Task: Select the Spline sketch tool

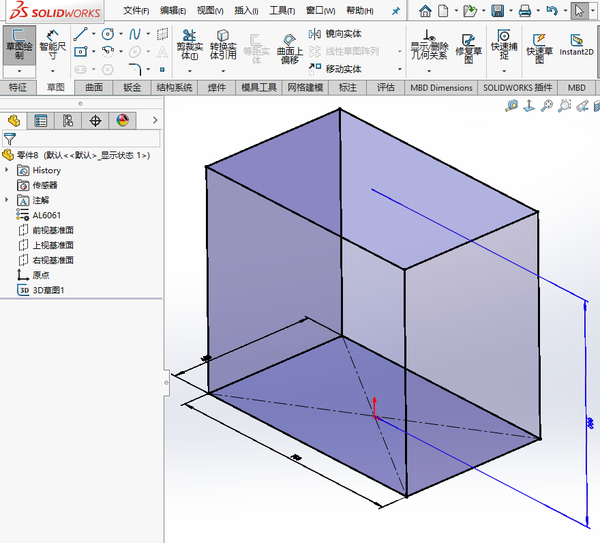Action: [135, 34]
